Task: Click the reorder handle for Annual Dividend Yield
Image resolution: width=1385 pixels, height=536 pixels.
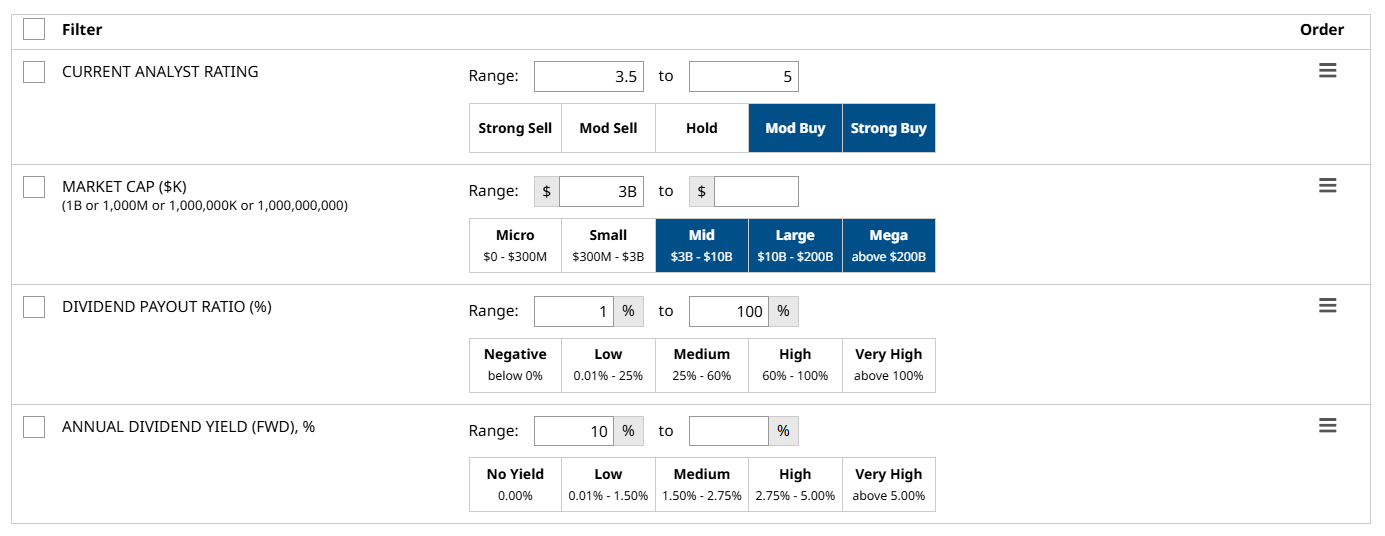Action: [1327, 426]
